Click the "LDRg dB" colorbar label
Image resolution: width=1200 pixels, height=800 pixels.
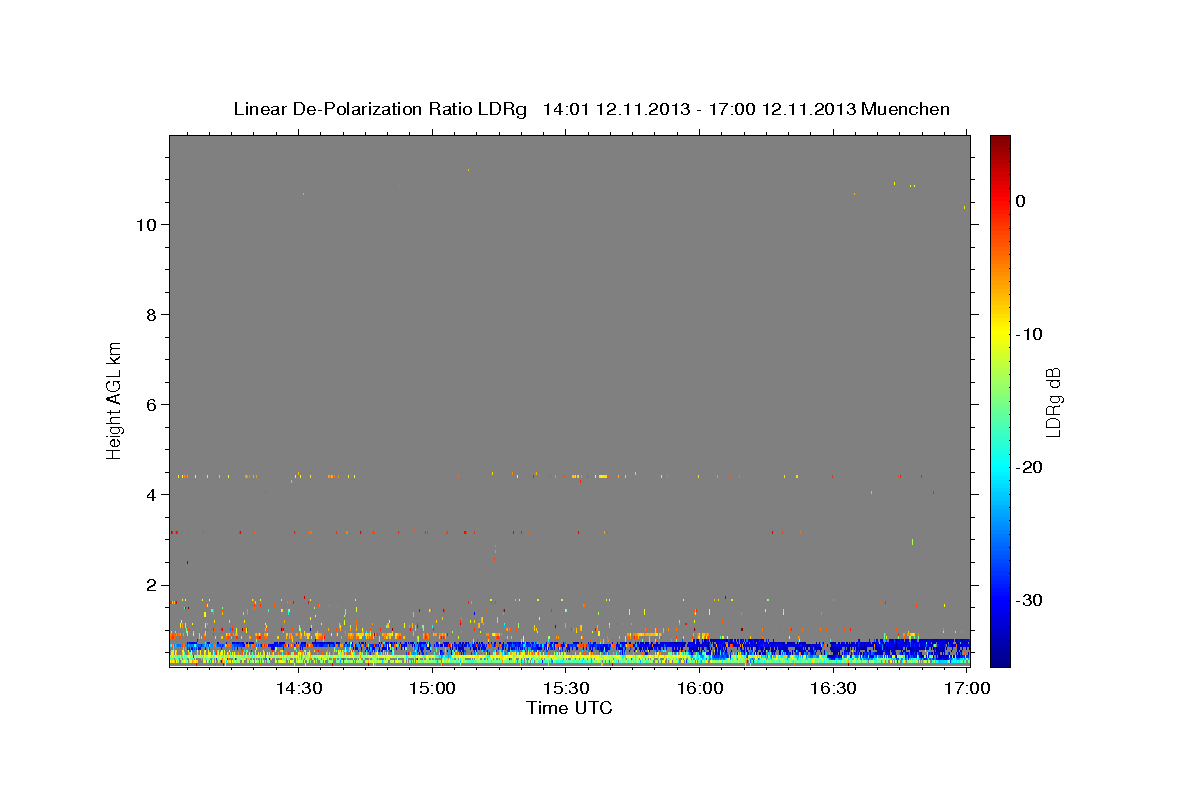(1053, 401)
